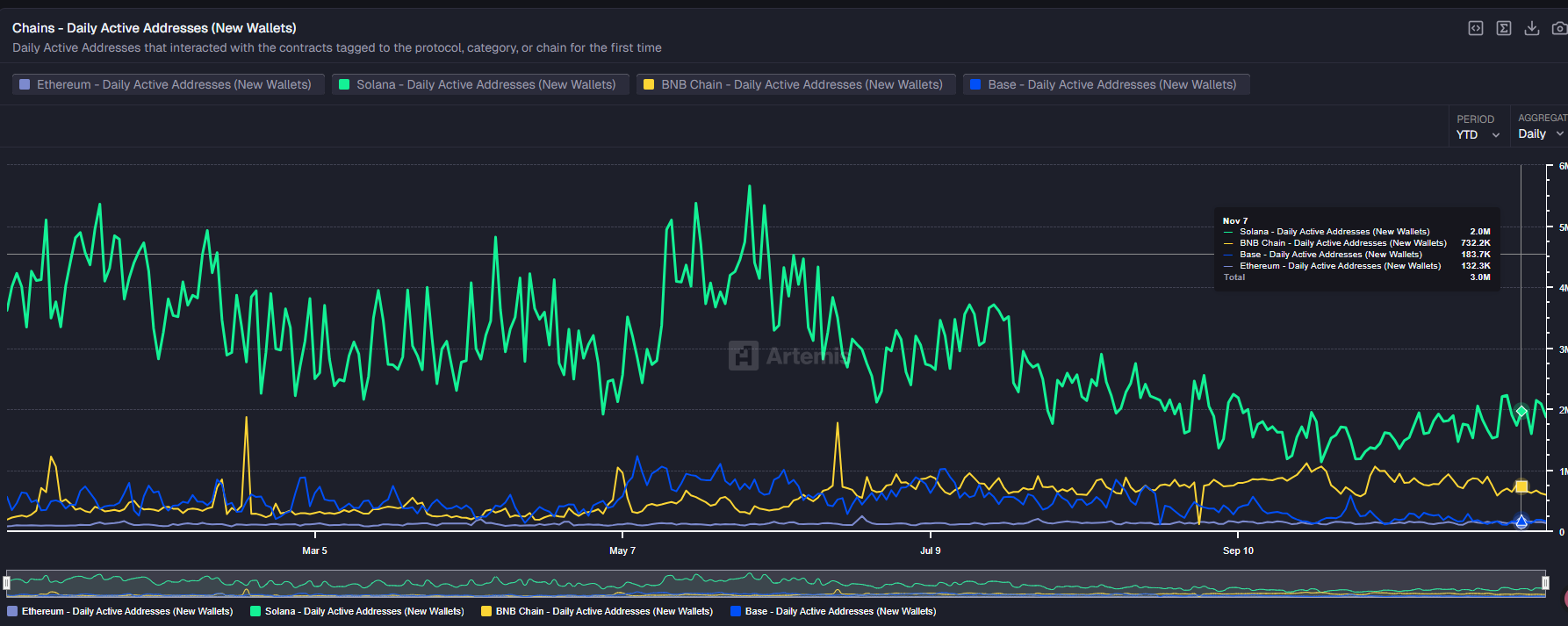Click Base series in bottom legend

(x=833, y=611)
